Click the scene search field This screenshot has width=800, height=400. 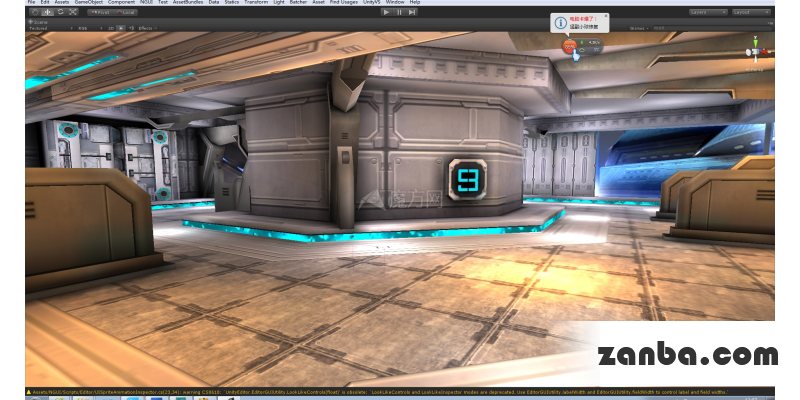tap(711, 29)
